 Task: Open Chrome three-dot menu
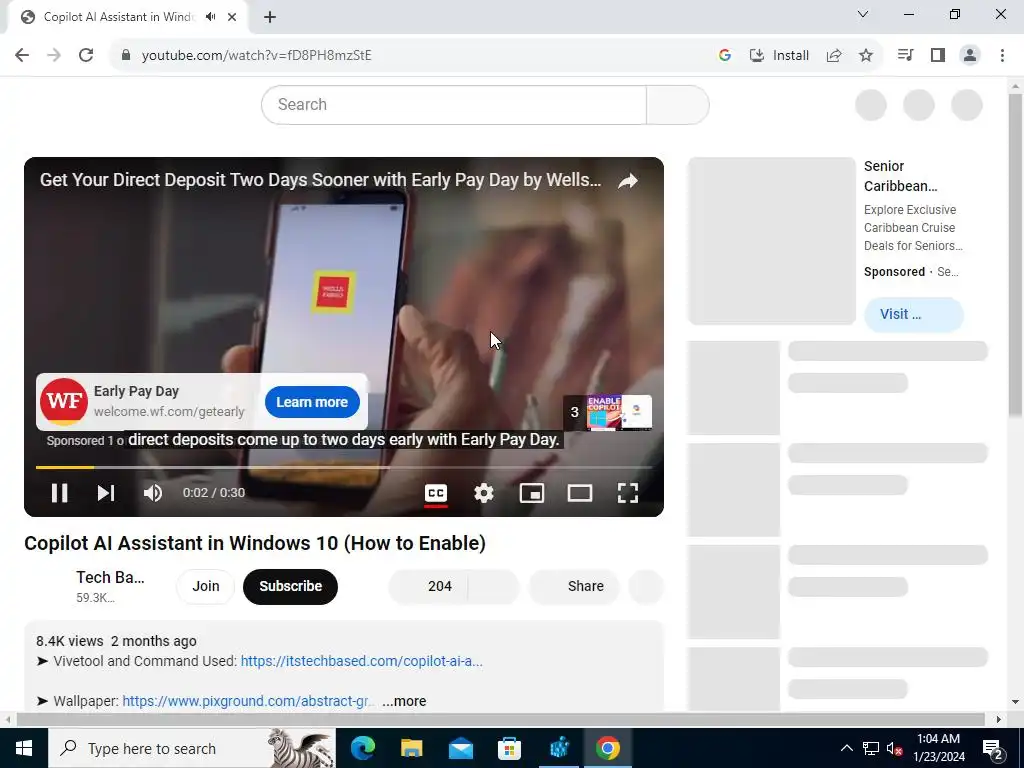pyautogui.click(x=1002, y=56)
